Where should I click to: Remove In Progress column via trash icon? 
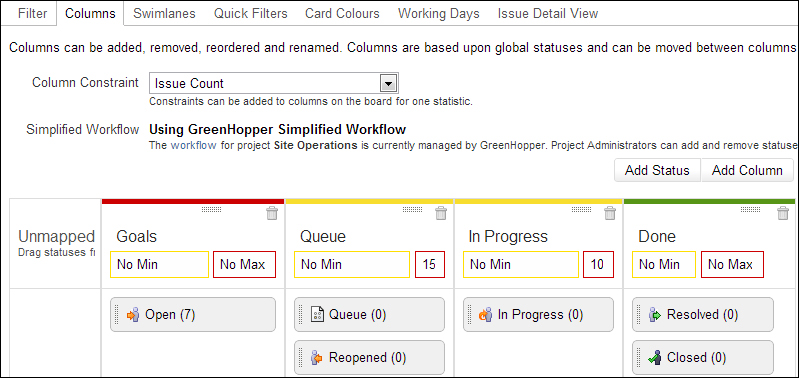click(610, 213)
